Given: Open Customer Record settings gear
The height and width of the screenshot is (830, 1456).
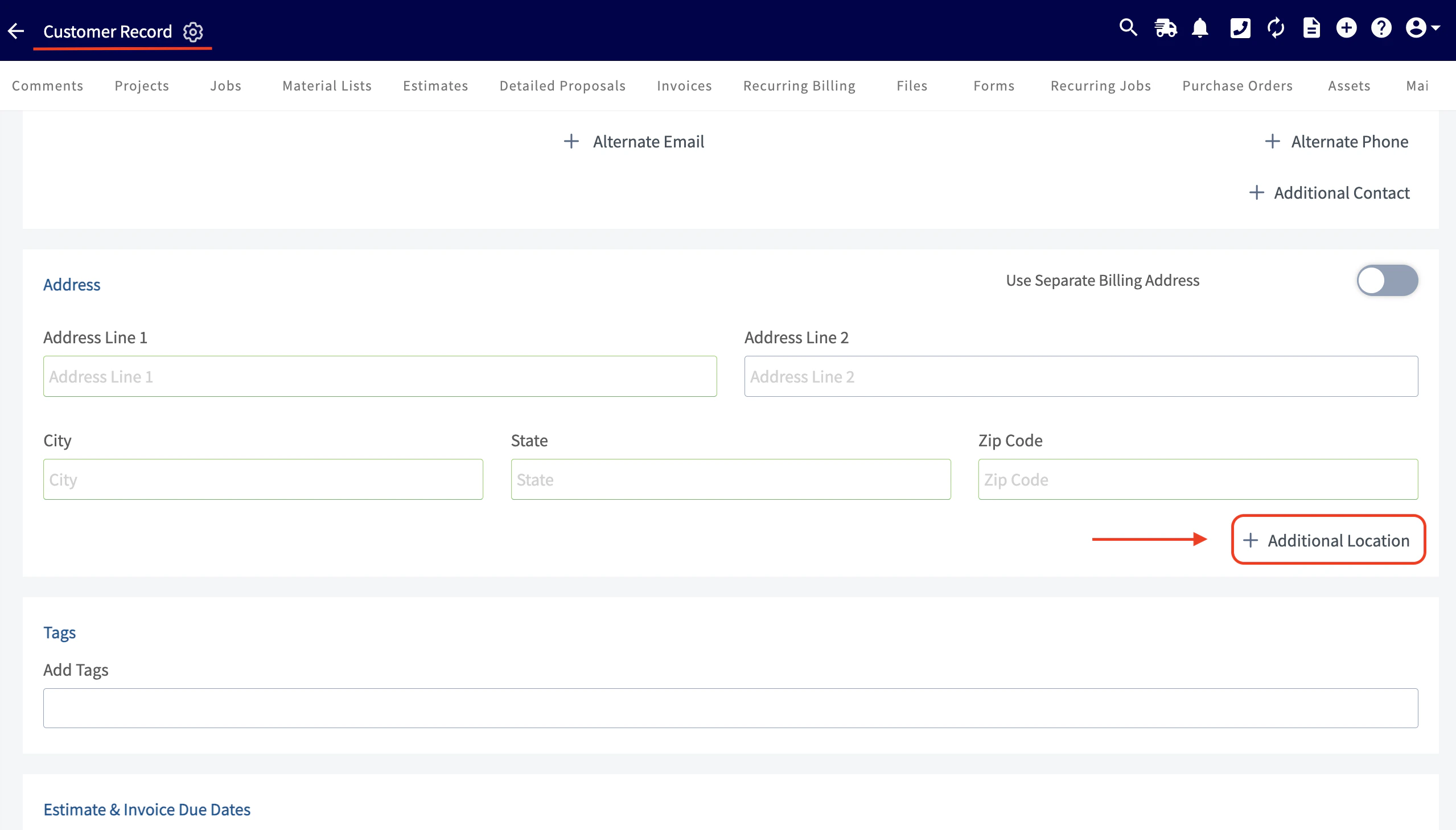Looking at the screenshot, I should click(193, 31).
